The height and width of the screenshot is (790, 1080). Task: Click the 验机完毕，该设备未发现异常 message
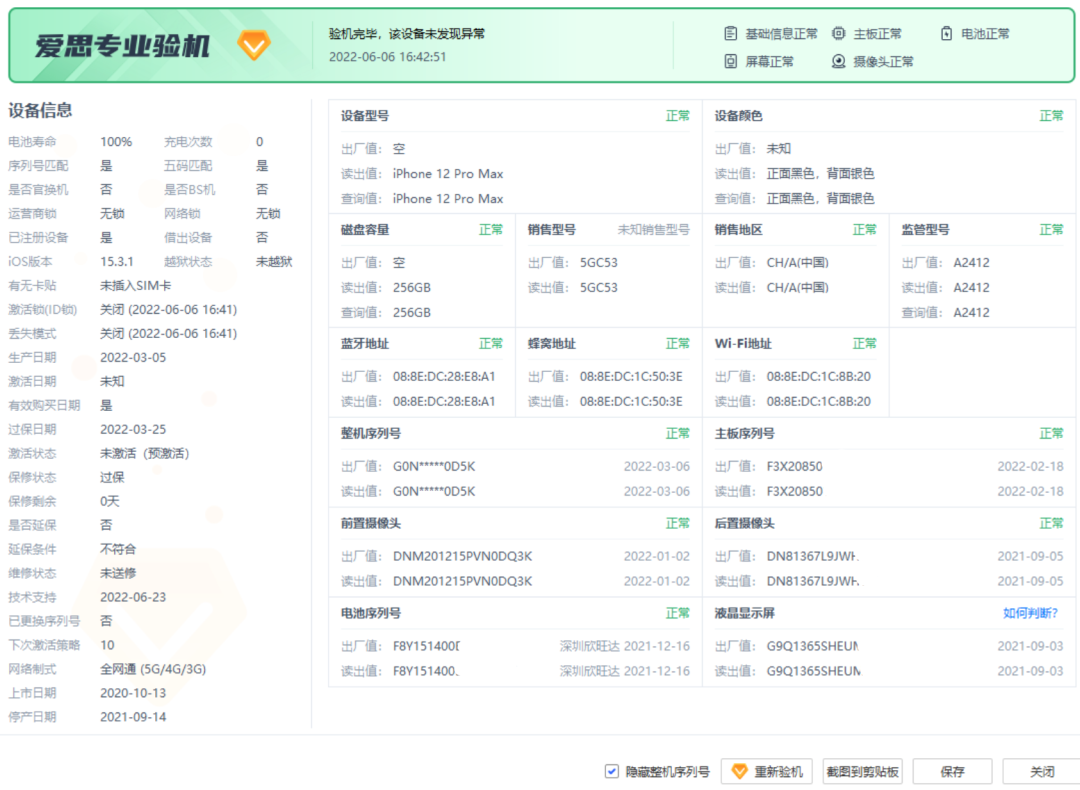pyautogui.click(x=406, y=34)
